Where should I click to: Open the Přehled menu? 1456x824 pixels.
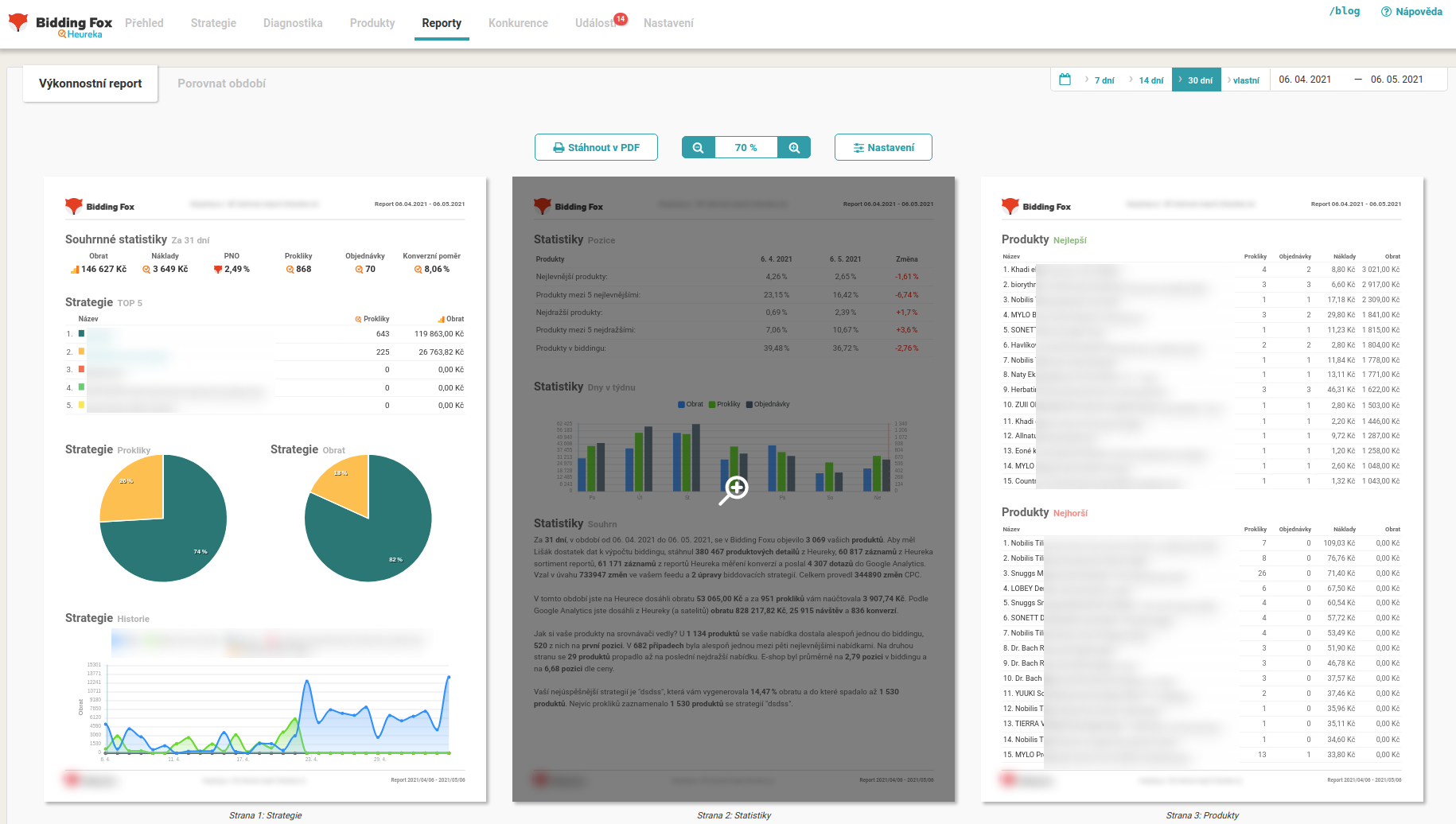144,23
